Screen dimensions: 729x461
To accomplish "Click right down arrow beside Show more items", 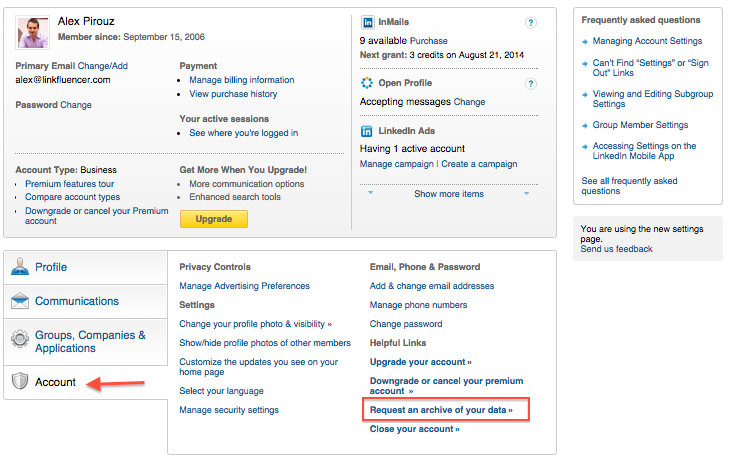I will 526,193.
